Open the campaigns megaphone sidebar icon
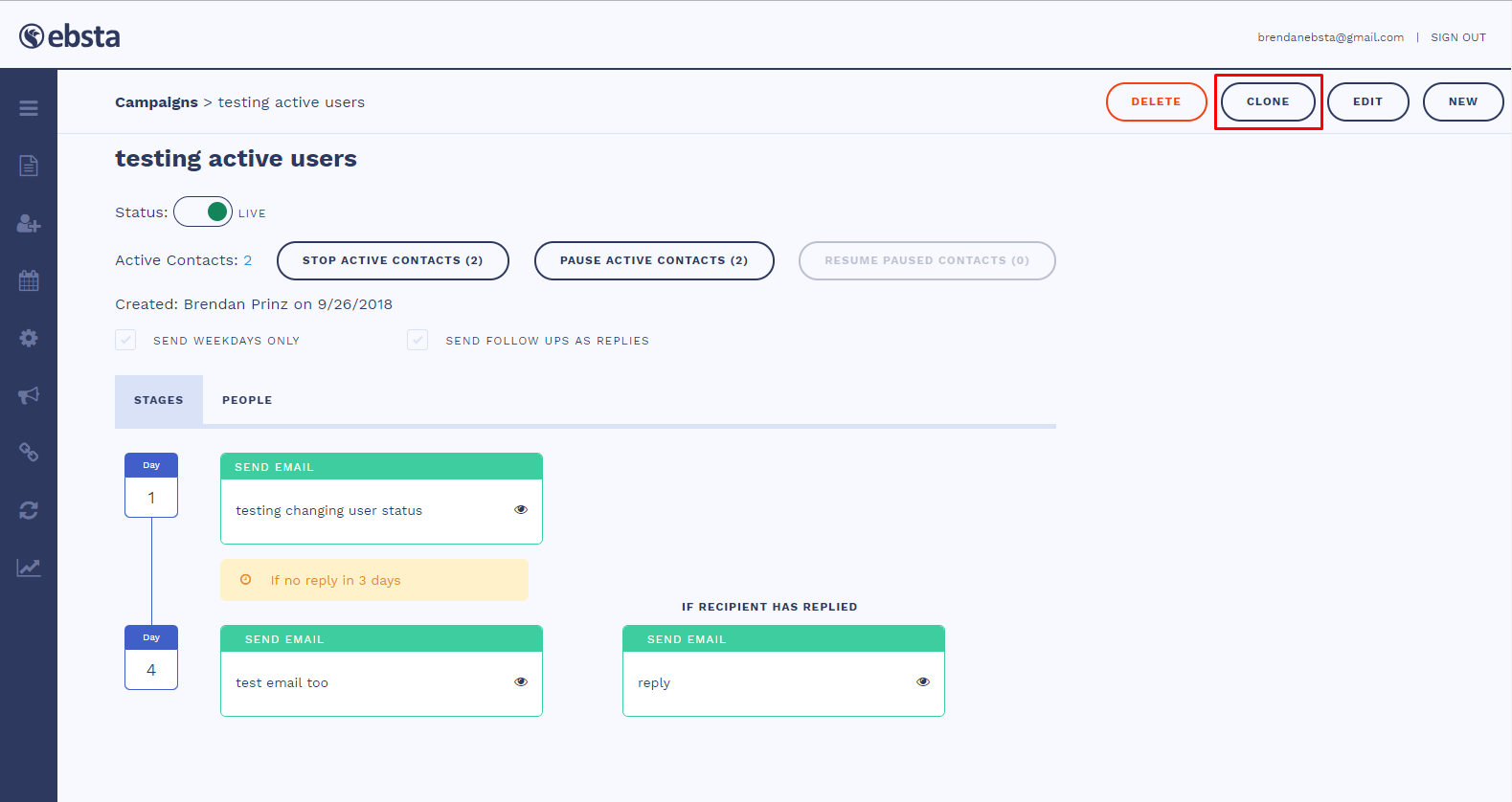 (29, 395)
